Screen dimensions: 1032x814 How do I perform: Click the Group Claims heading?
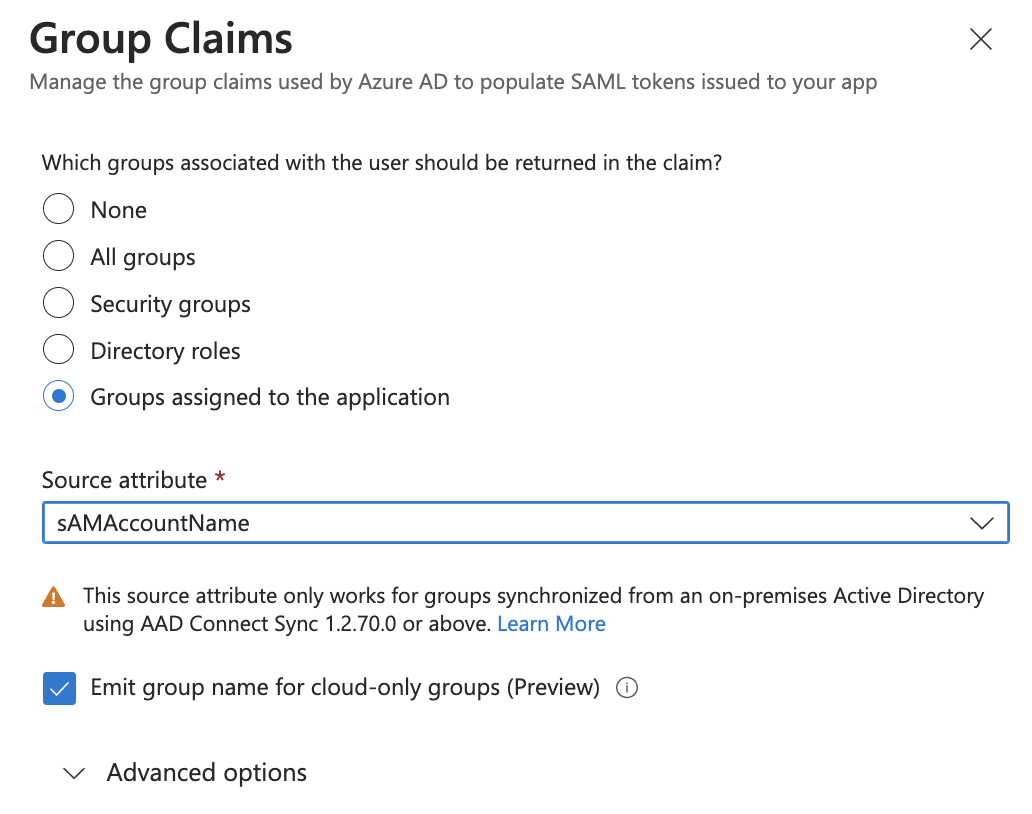point(161,40)
